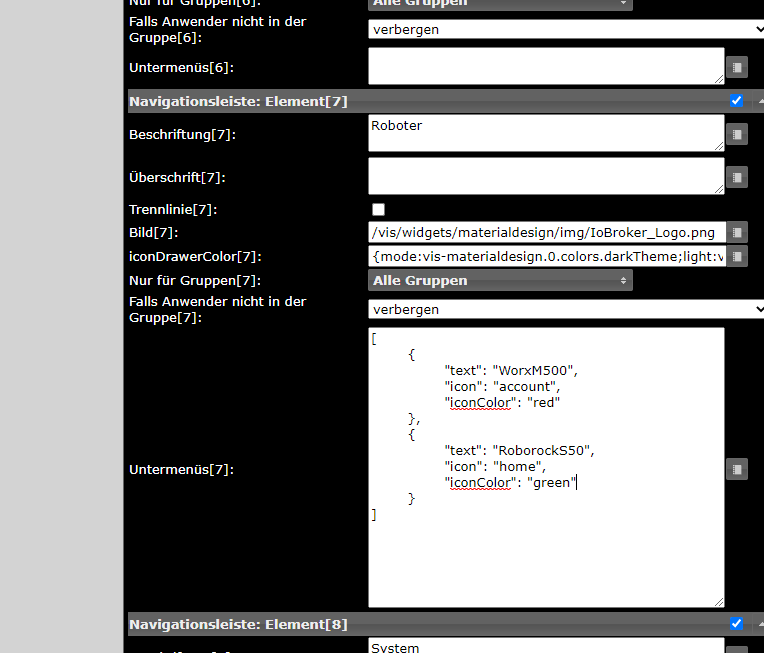Click the Beschriftung[7] field containing Roboter
Image resolution: width=764 pixels, height=653 pixels.
[x=546, y=133]
